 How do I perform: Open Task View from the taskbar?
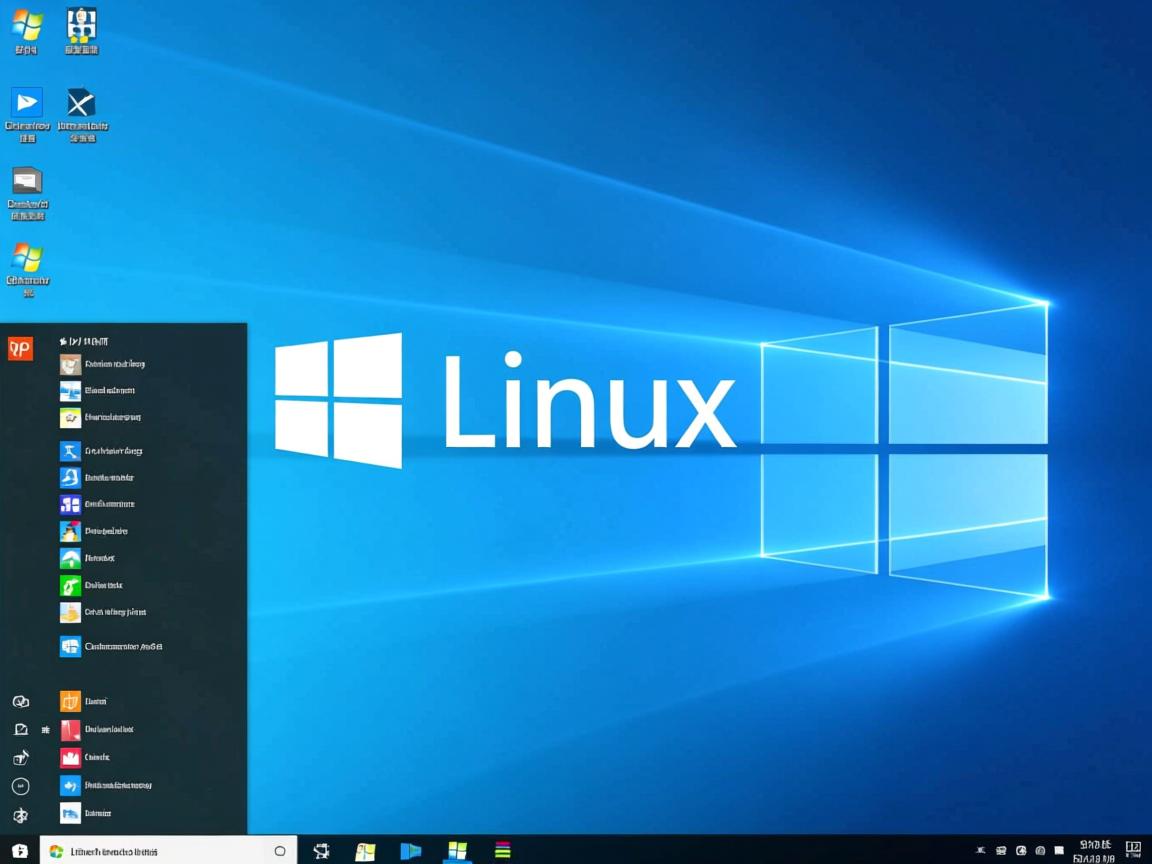321,850
